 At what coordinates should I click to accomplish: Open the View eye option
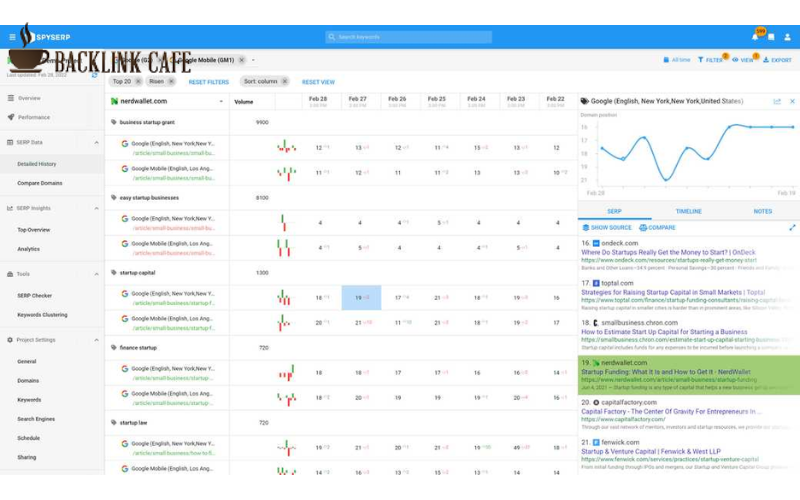743,60
